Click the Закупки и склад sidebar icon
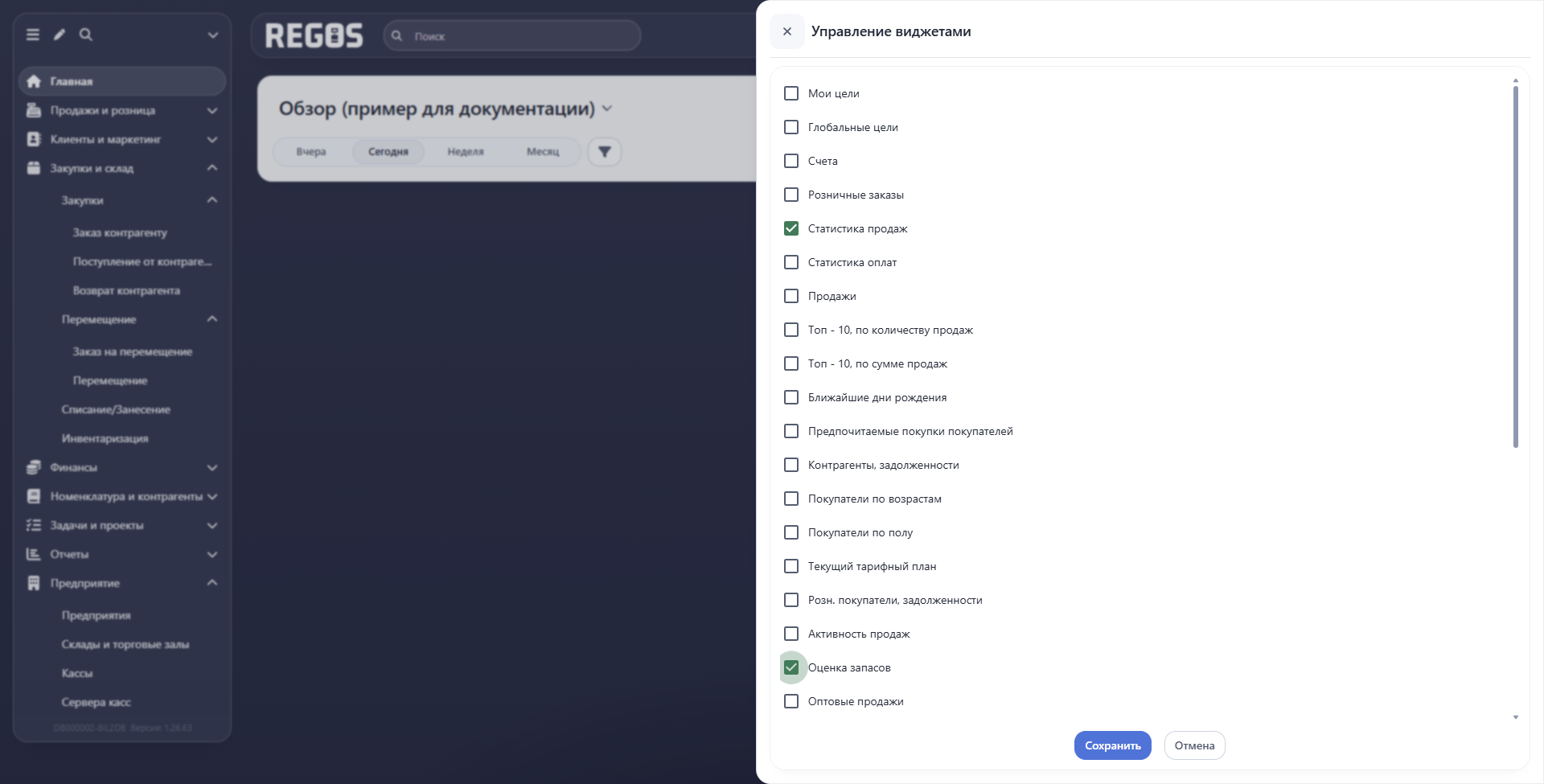 (x=34, y=168)
